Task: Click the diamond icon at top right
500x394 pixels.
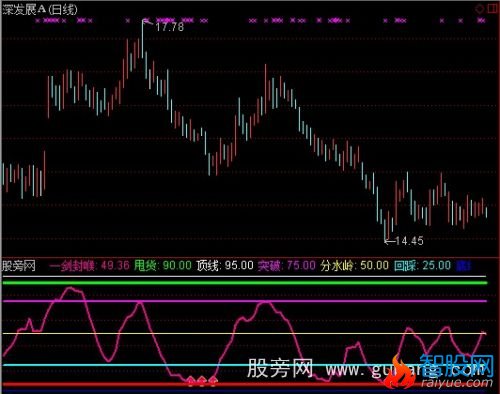Action: tap(479, 9)
